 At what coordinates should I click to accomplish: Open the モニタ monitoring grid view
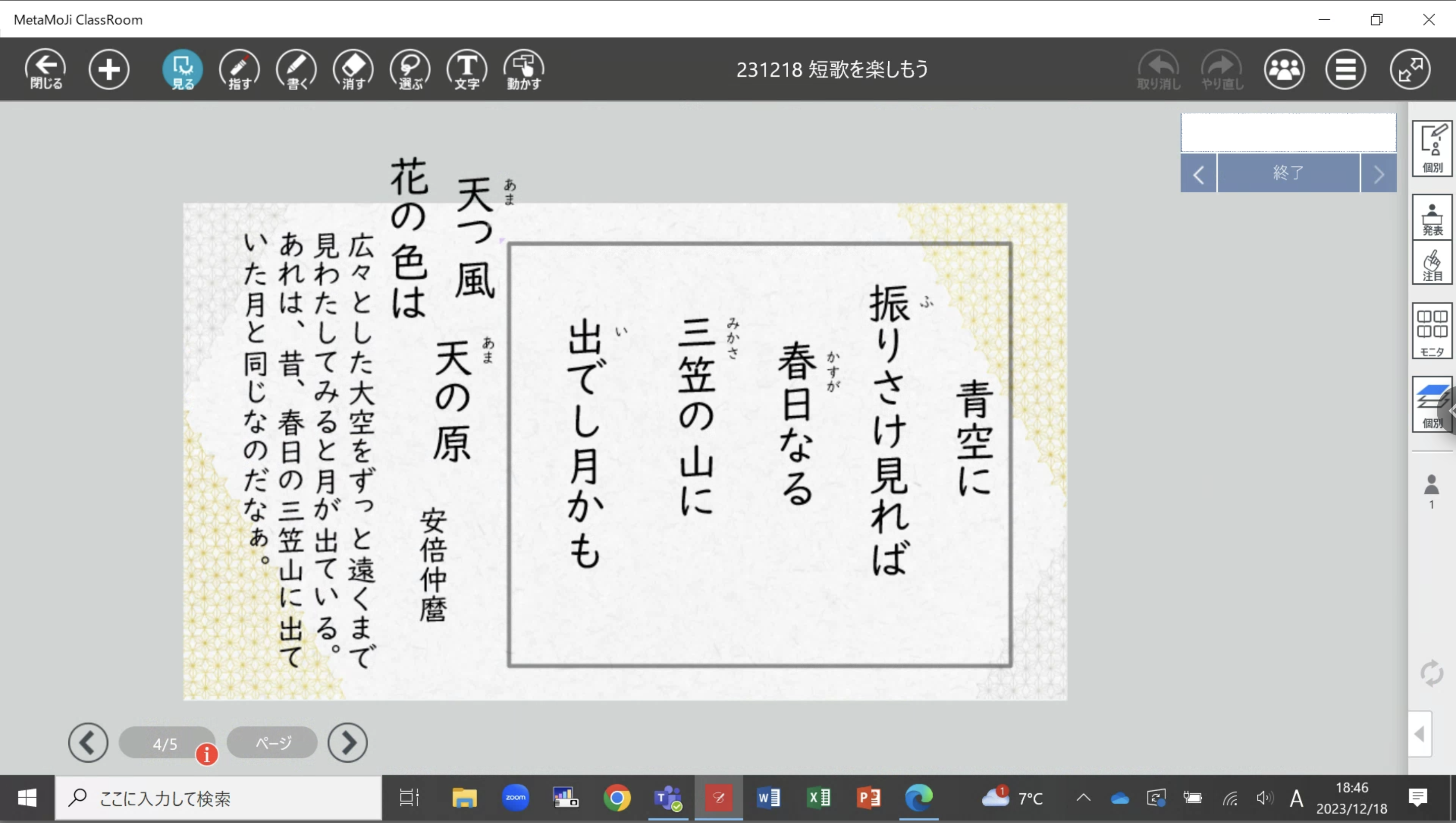click(1432, 331)
